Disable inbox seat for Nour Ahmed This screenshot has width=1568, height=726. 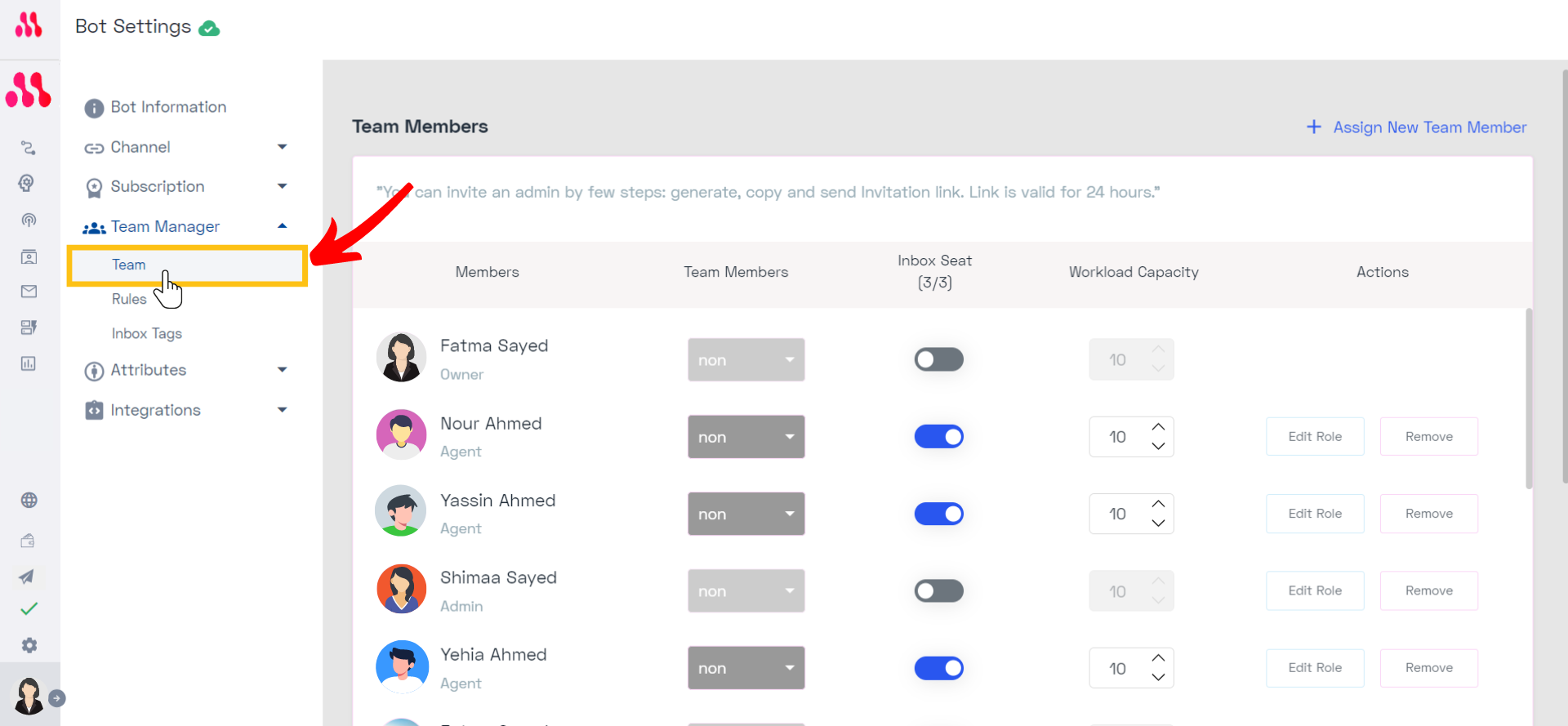(x=938, y=437)
